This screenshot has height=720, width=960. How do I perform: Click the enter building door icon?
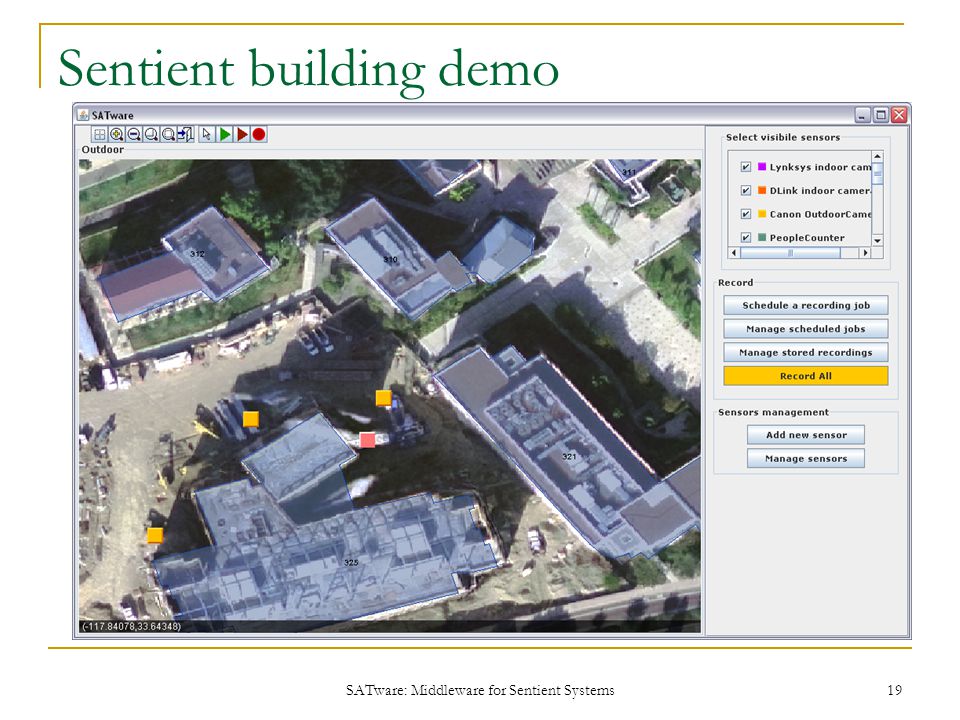(186, 134)
